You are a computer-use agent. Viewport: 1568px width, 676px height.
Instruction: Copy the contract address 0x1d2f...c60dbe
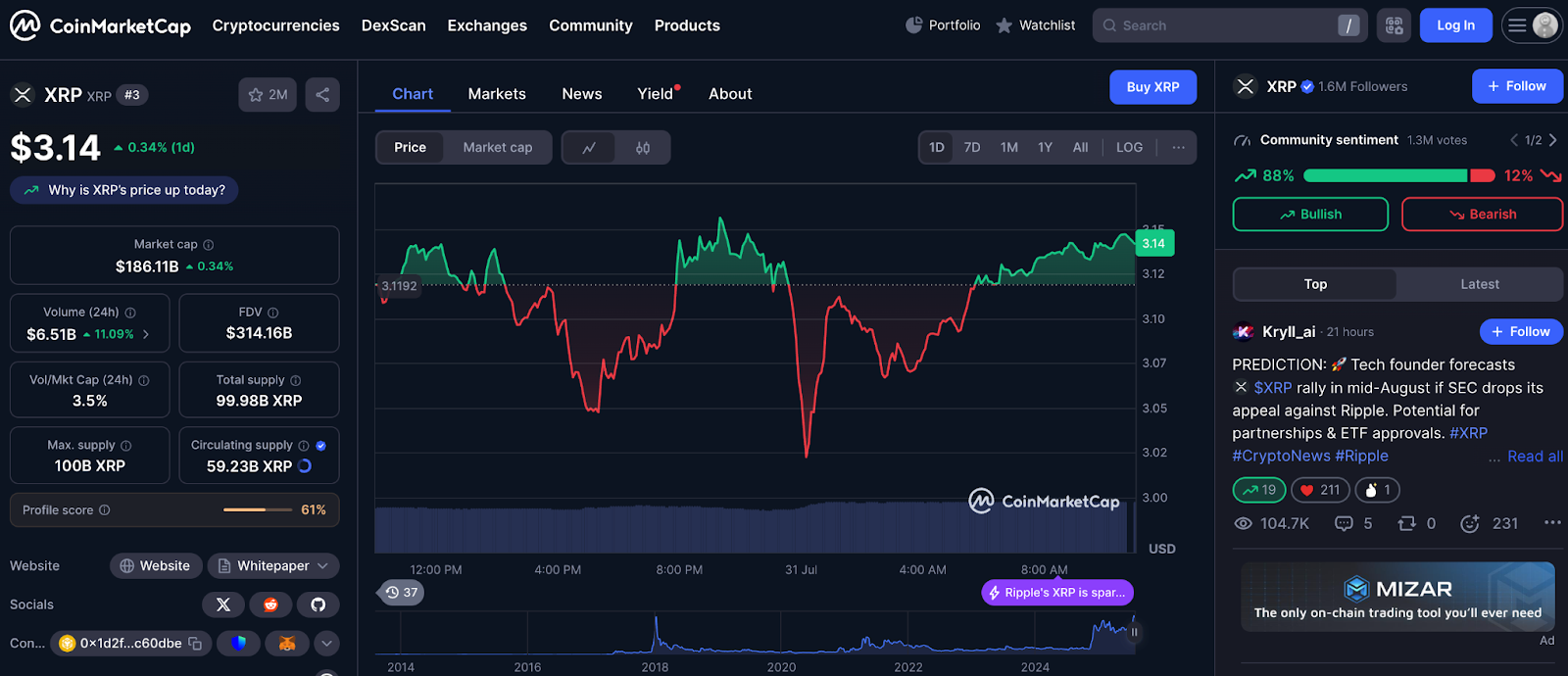[195, 644]
